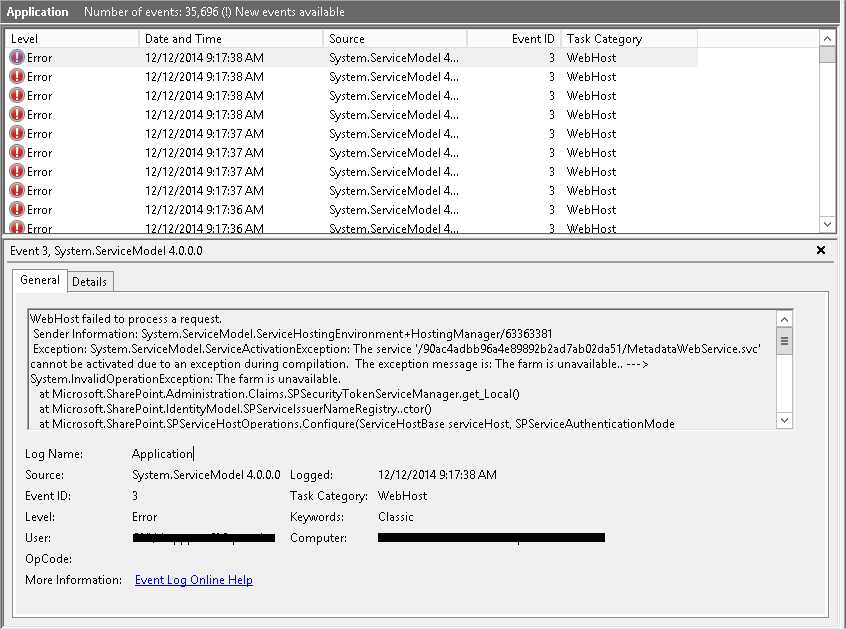This screenshot has height=629, width=846.
Task: Sort by the Task Category column header
Action: tap(629, 39)
